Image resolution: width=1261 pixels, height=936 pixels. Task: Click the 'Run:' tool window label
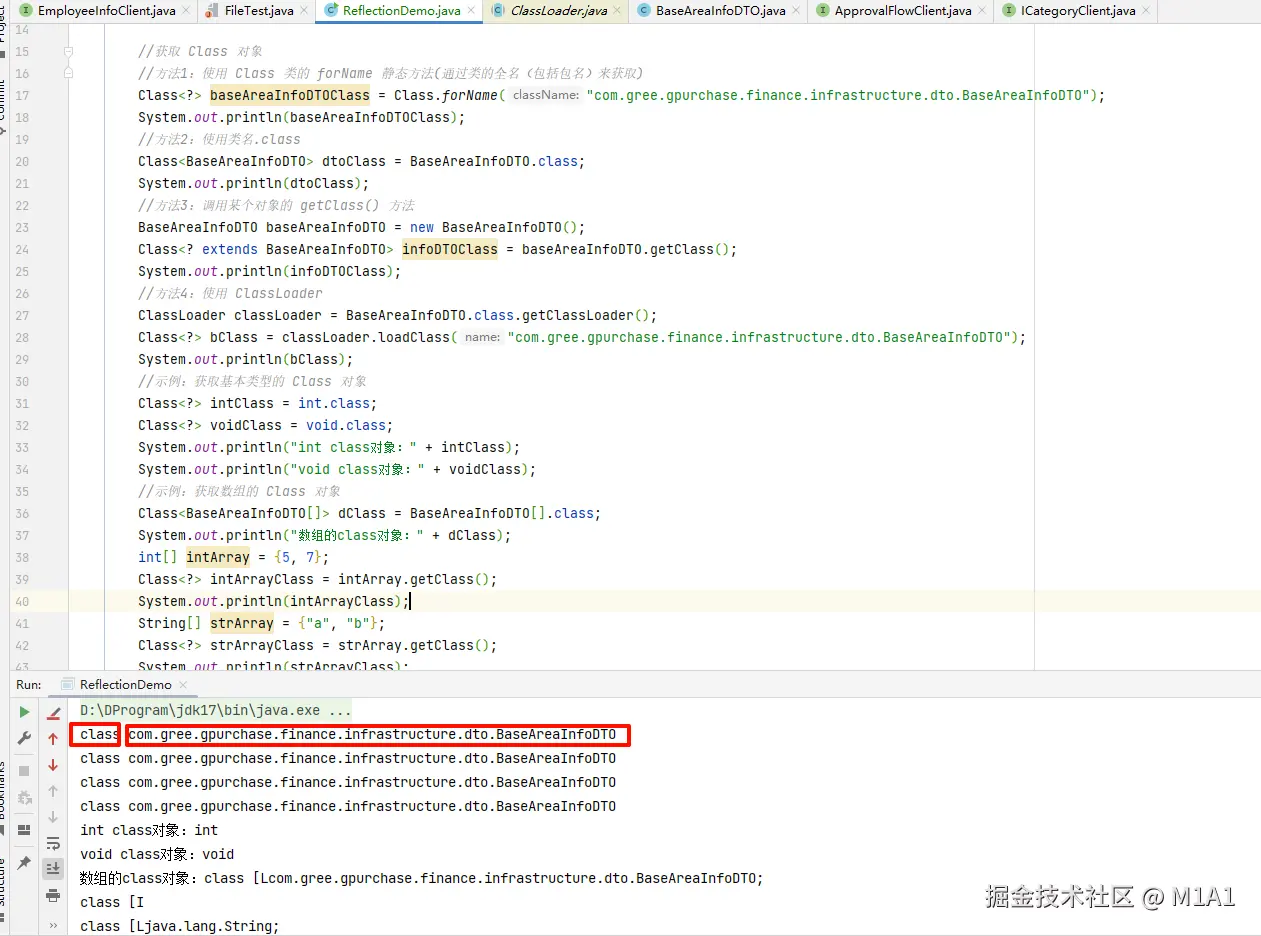[x=29, y=685]
